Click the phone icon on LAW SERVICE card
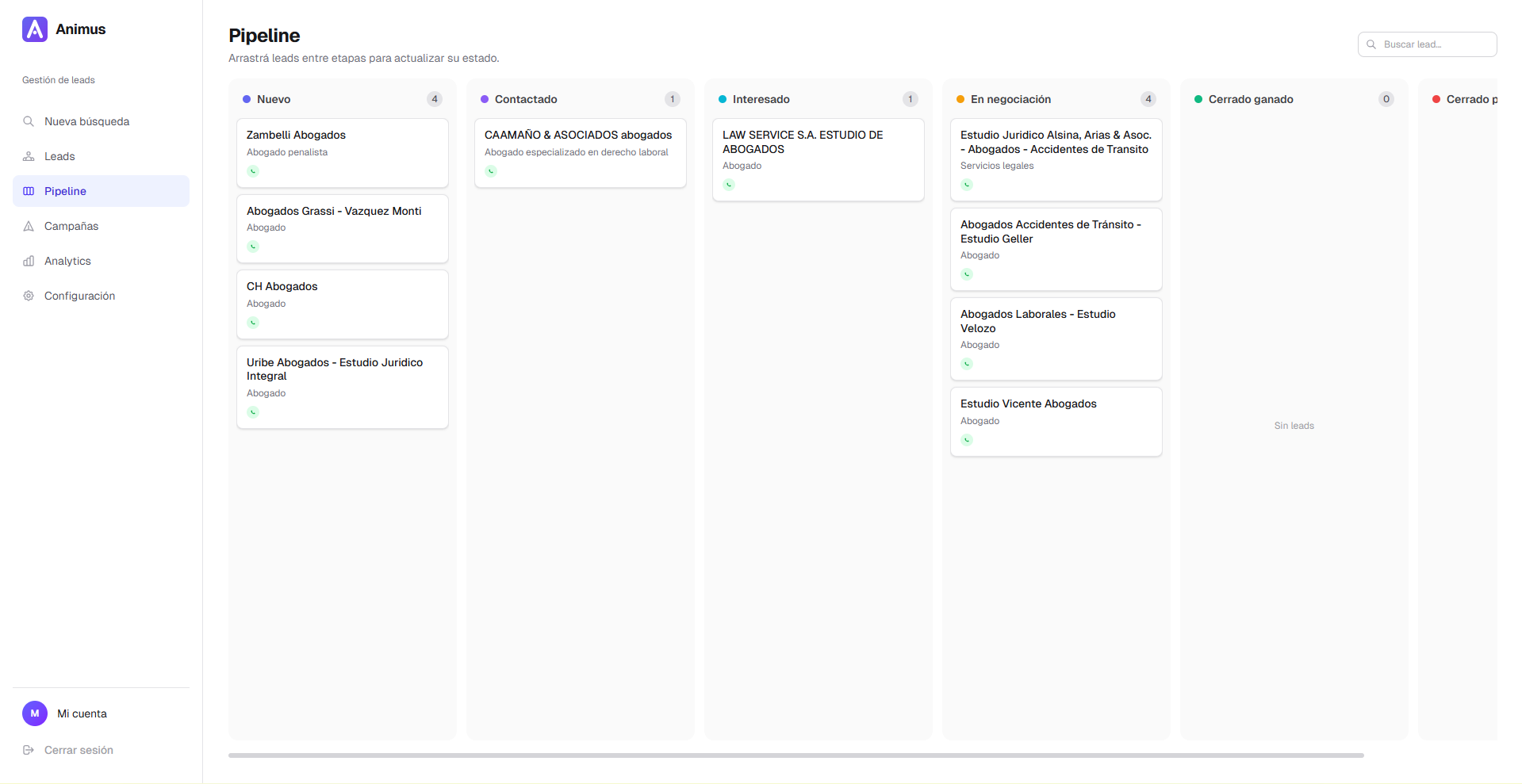The width and height of the screenshot is (1522, 784). point(729,185)
